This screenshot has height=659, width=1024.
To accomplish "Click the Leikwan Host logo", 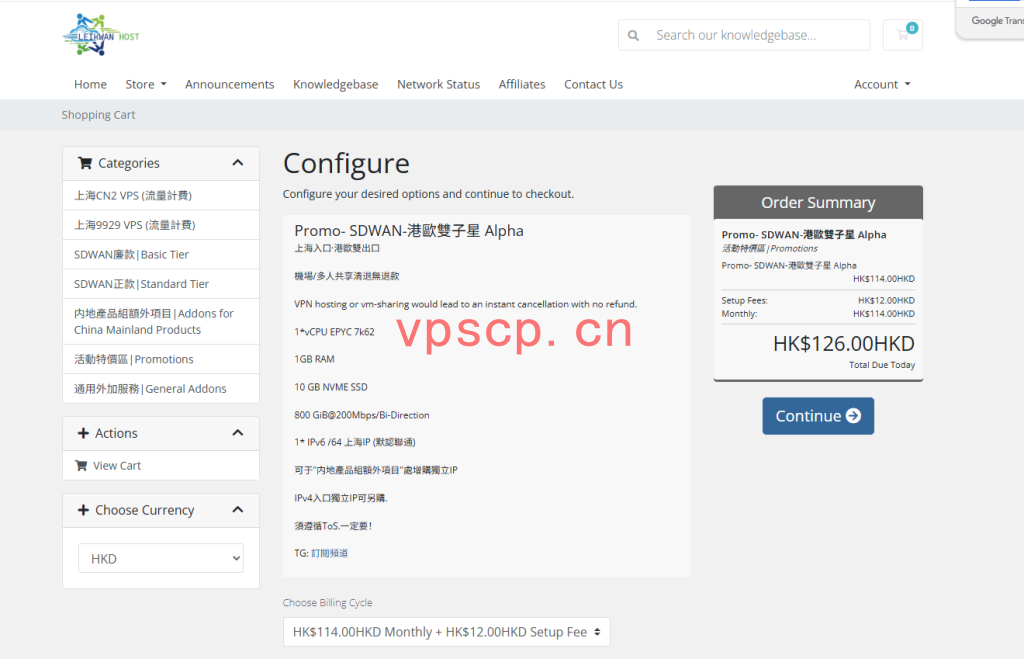I will coord(101,35).
